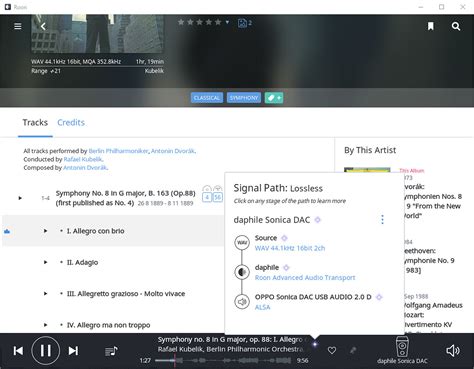Image resolution: width=474 pixels, height=369 pixels.
Task: Open the search magnifier
Action: pos(456,26)
